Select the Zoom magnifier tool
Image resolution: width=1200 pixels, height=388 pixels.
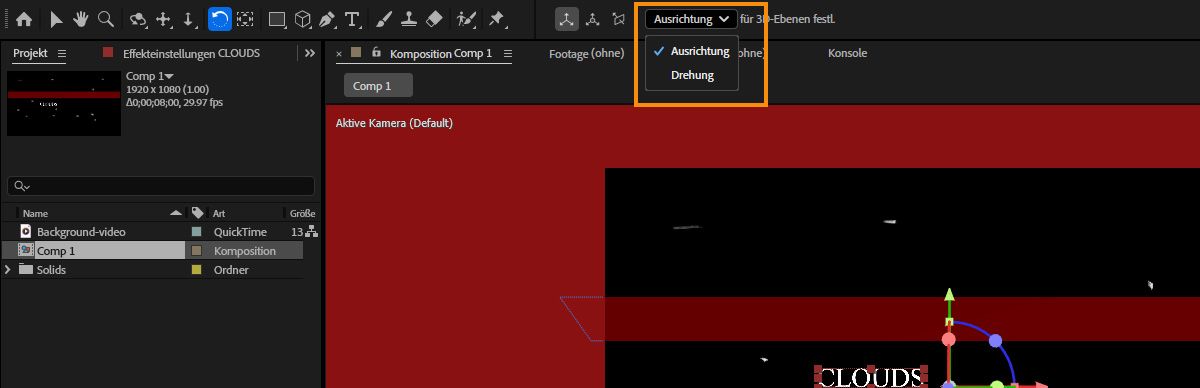click(x=105, y=19)
